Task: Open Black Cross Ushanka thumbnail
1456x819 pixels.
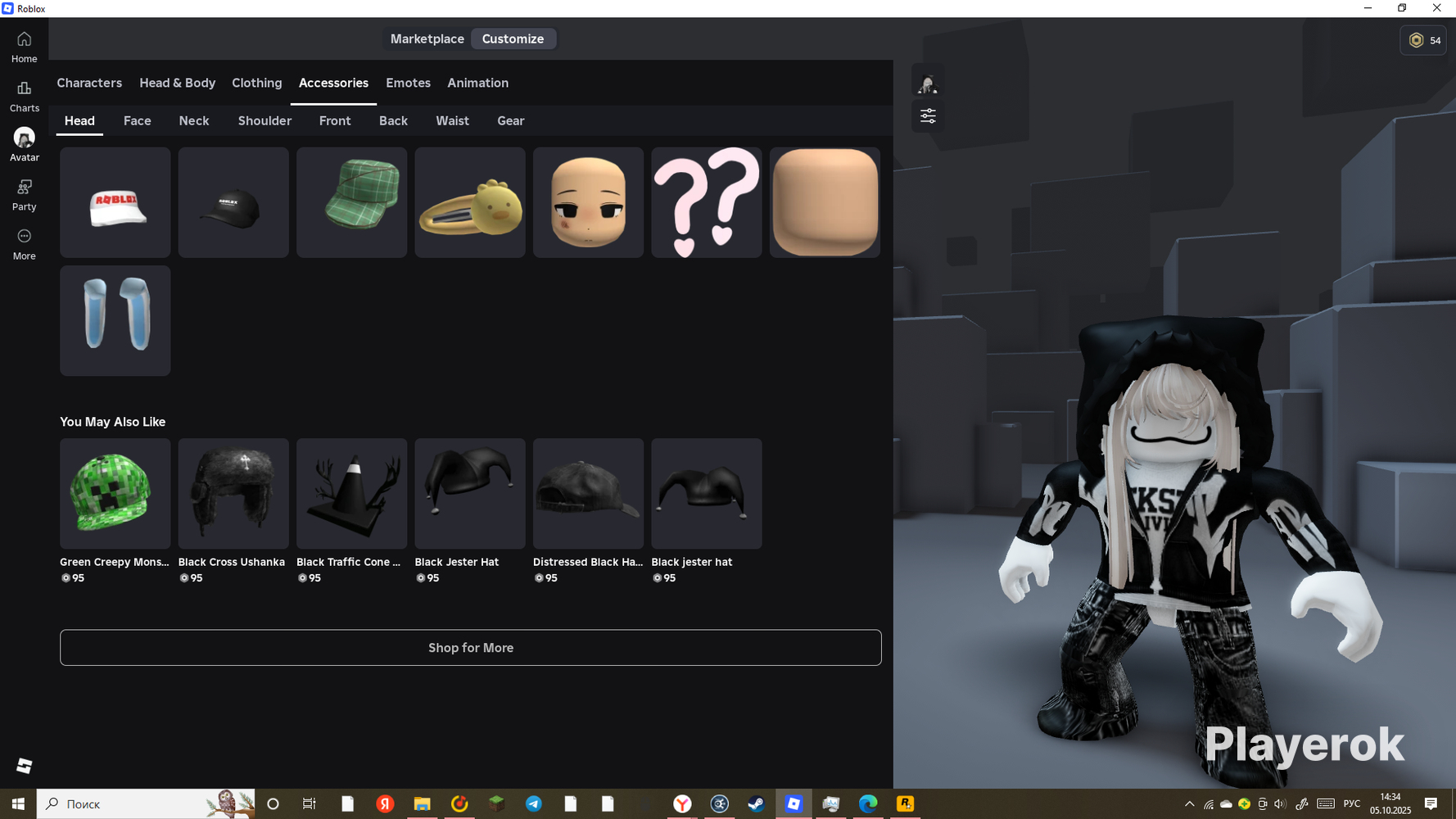Action: 233,493
